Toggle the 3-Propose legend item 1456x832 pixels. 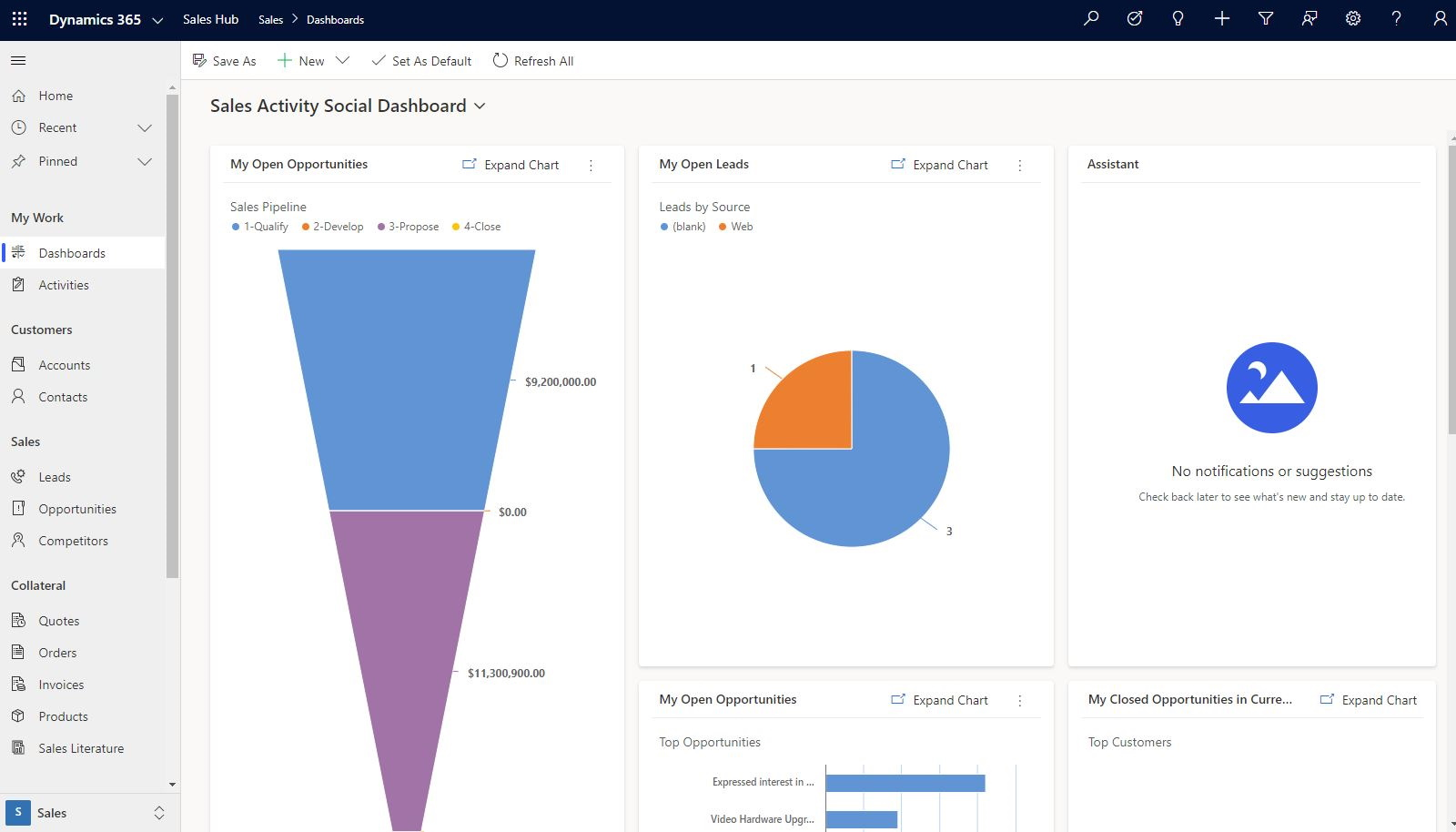tap(408, 227)
